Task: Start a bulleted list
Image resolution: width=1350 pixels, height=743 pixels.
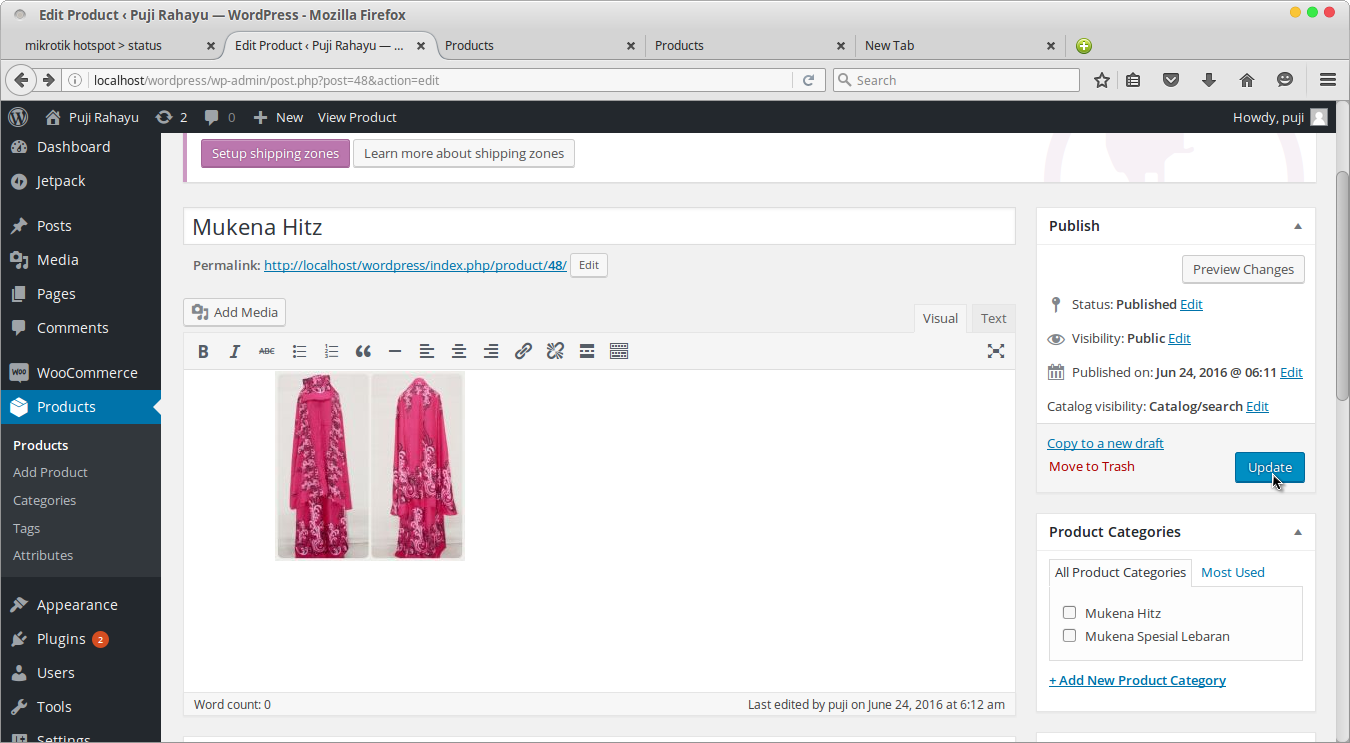Action: (x=299, y=351)
